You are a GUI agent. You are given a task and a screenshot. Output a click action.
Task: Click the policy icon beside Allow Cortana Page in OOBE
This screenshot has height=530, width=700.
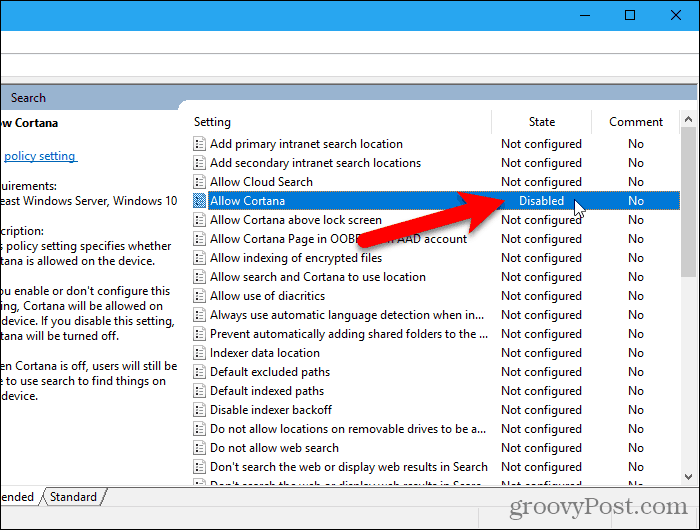(199, 239)
